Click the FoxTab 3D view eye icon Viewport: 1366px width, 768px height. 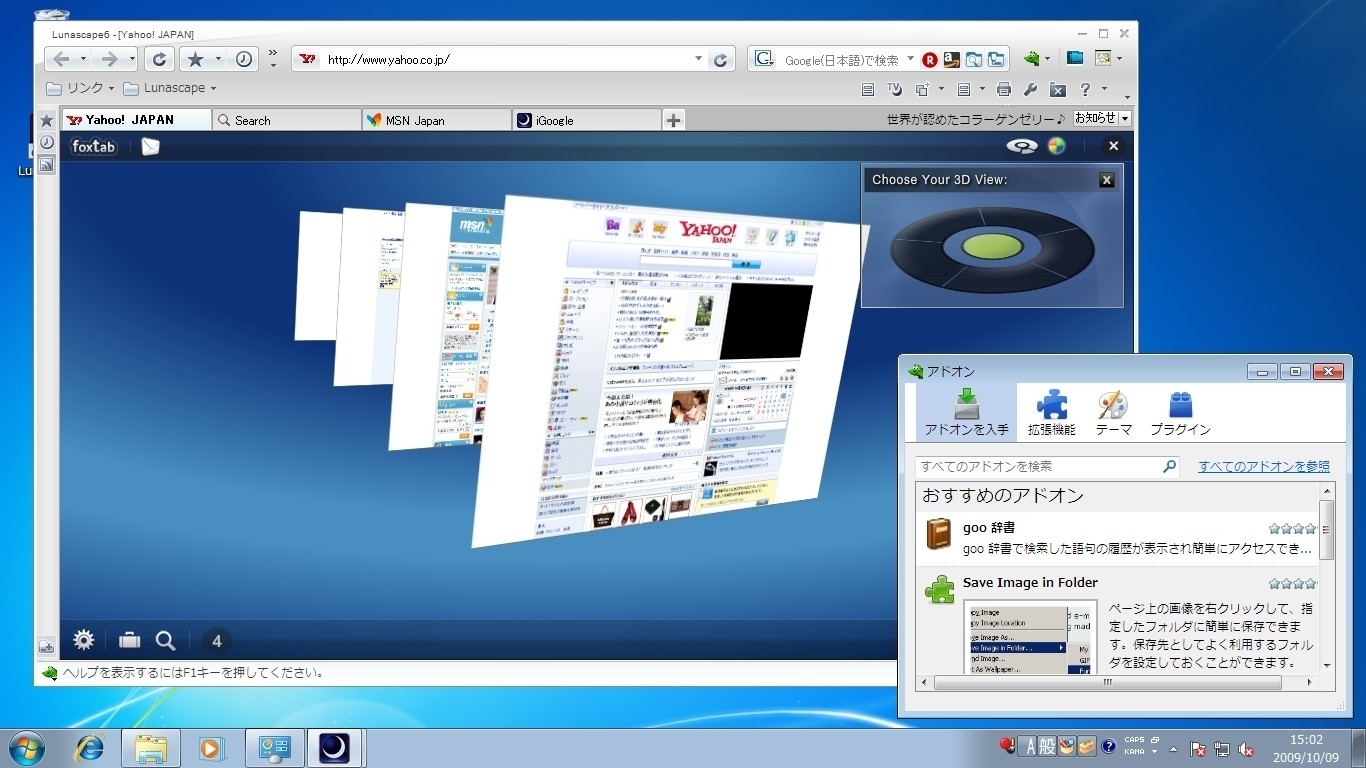tap(1021, 146)
